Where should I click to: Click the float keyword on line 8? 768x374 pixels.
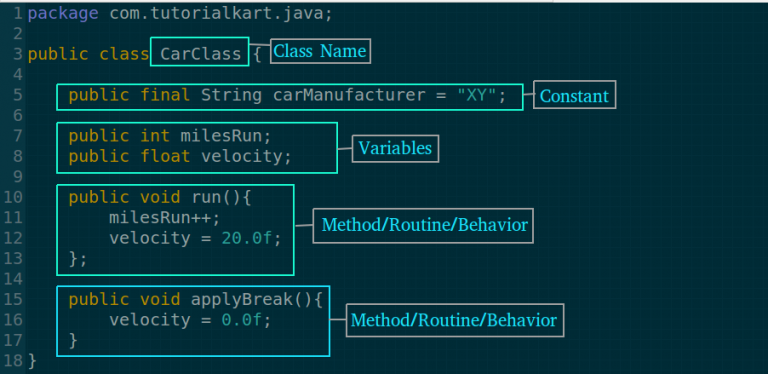coord(165,156)
